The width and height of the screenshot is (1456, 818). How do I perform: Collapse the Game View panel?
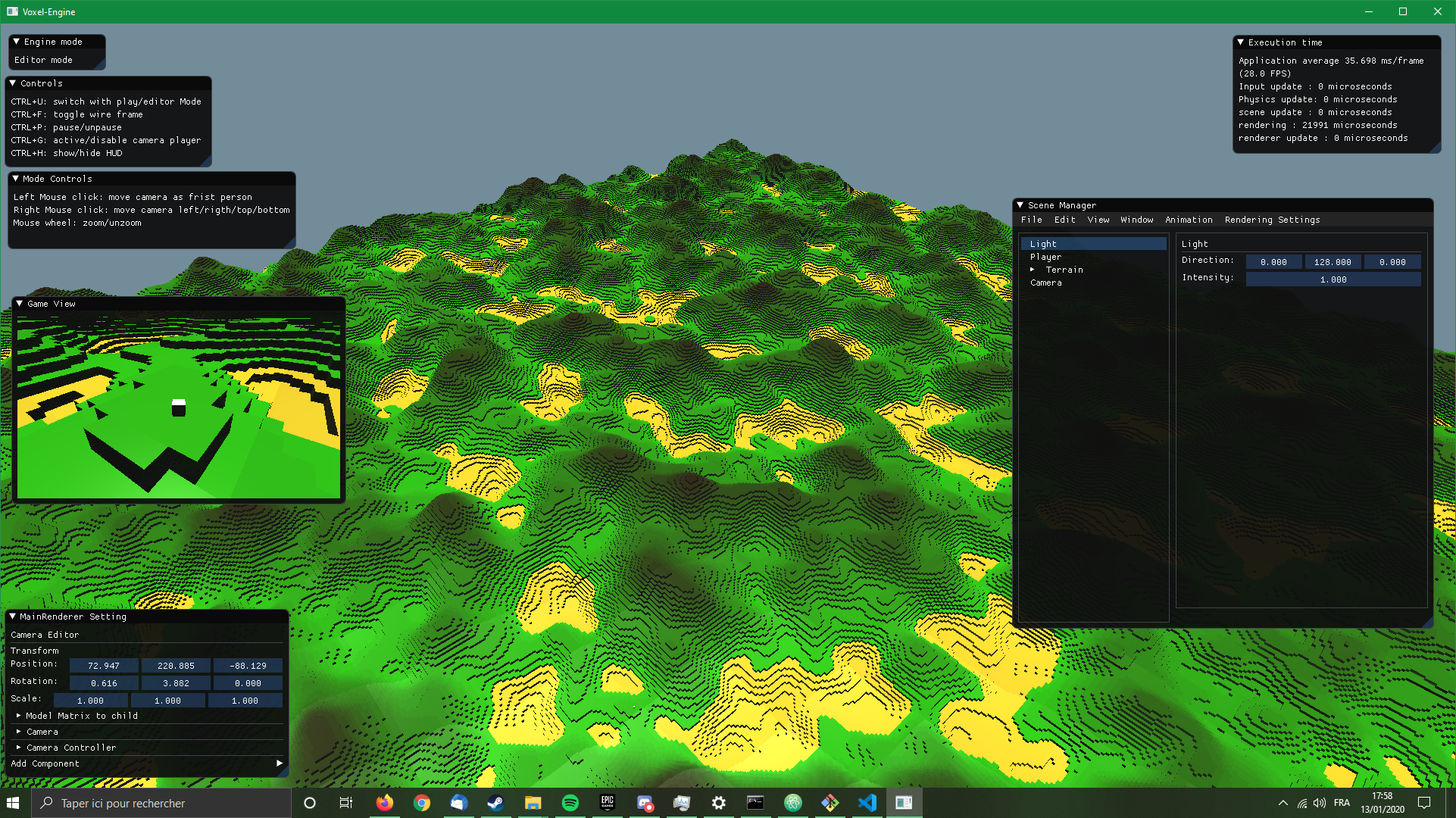pyautogui.click(x=20, y=304)
